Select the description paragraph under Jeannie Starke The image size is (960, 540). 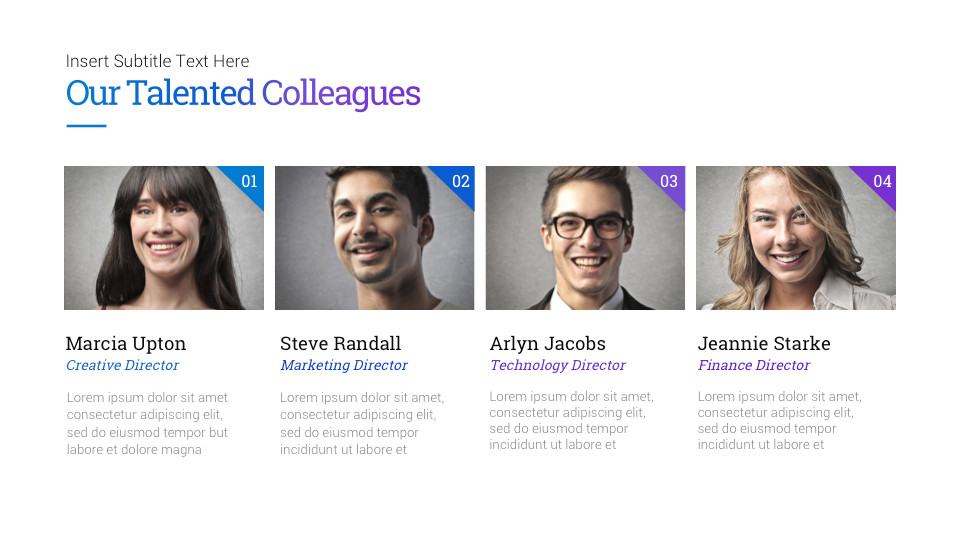click(779, 420)
